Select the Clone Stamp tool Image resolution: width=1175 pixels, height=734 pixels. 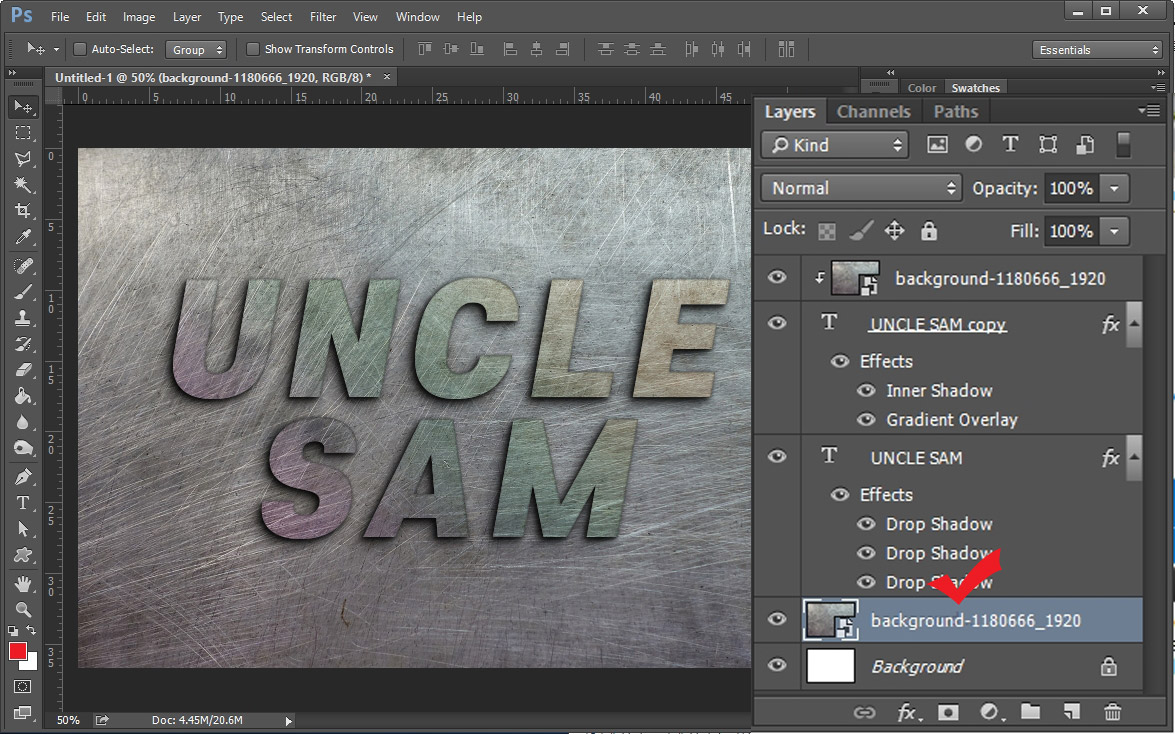point(23,318)
